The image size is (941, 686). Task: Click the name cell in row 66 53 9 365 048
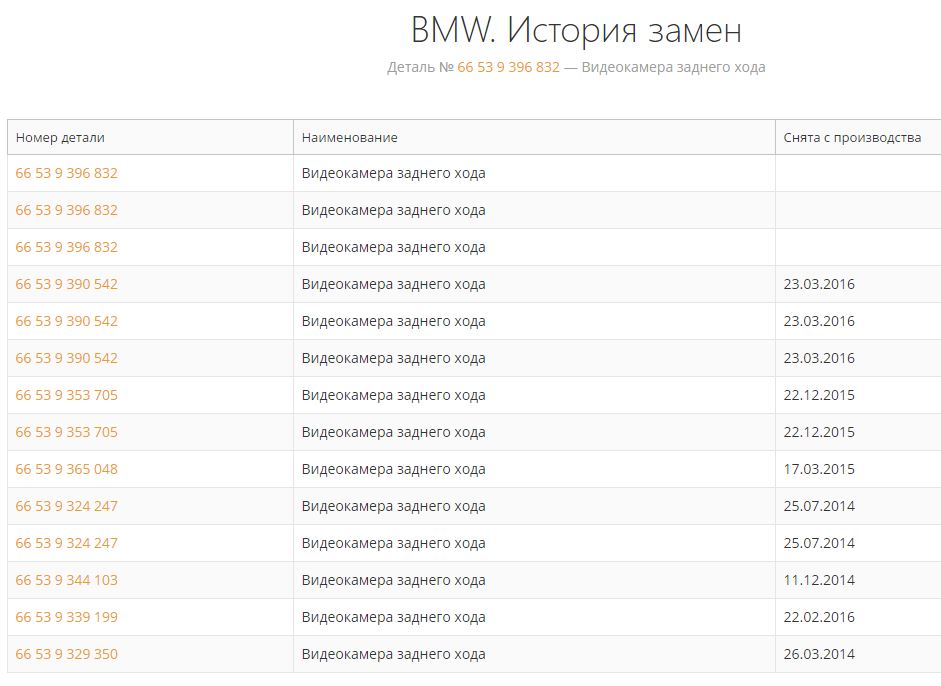point(534,469)
